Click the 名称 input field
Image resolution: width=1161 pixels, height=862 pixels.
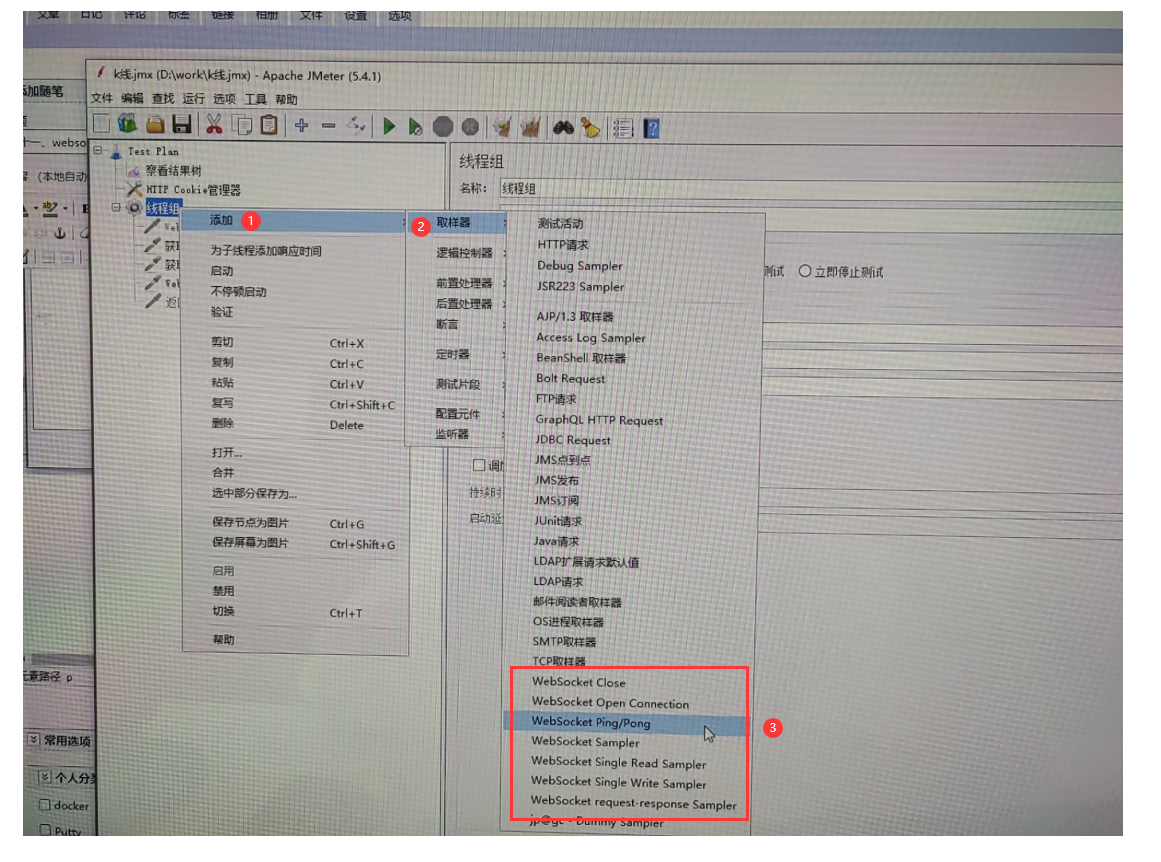pyautogui.click(x=811, y=188)
